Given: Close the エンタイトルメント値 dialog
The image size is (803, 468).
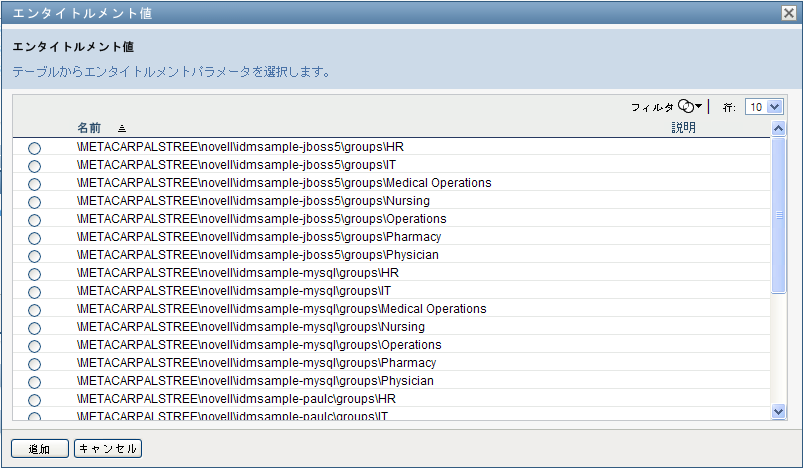Looking at the screenshot, I should pos(788,13).
